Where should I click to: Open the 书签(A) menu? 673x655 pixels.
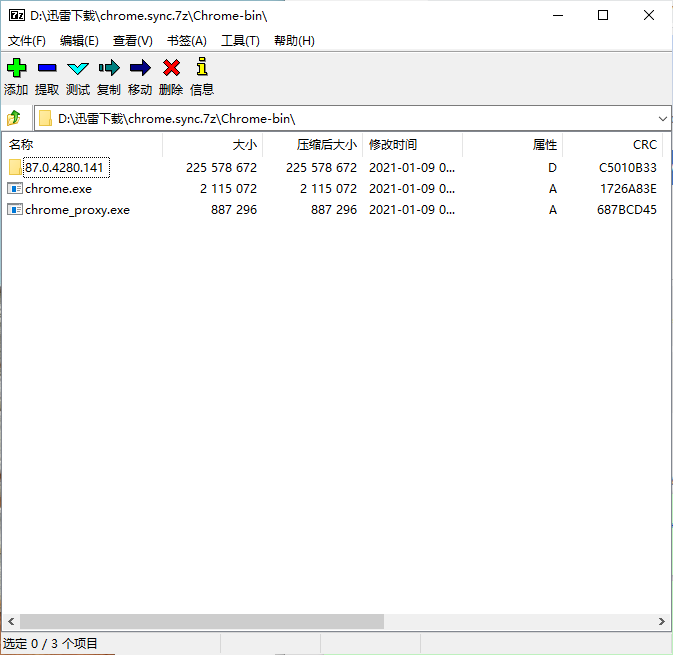[x=187, y=41]
